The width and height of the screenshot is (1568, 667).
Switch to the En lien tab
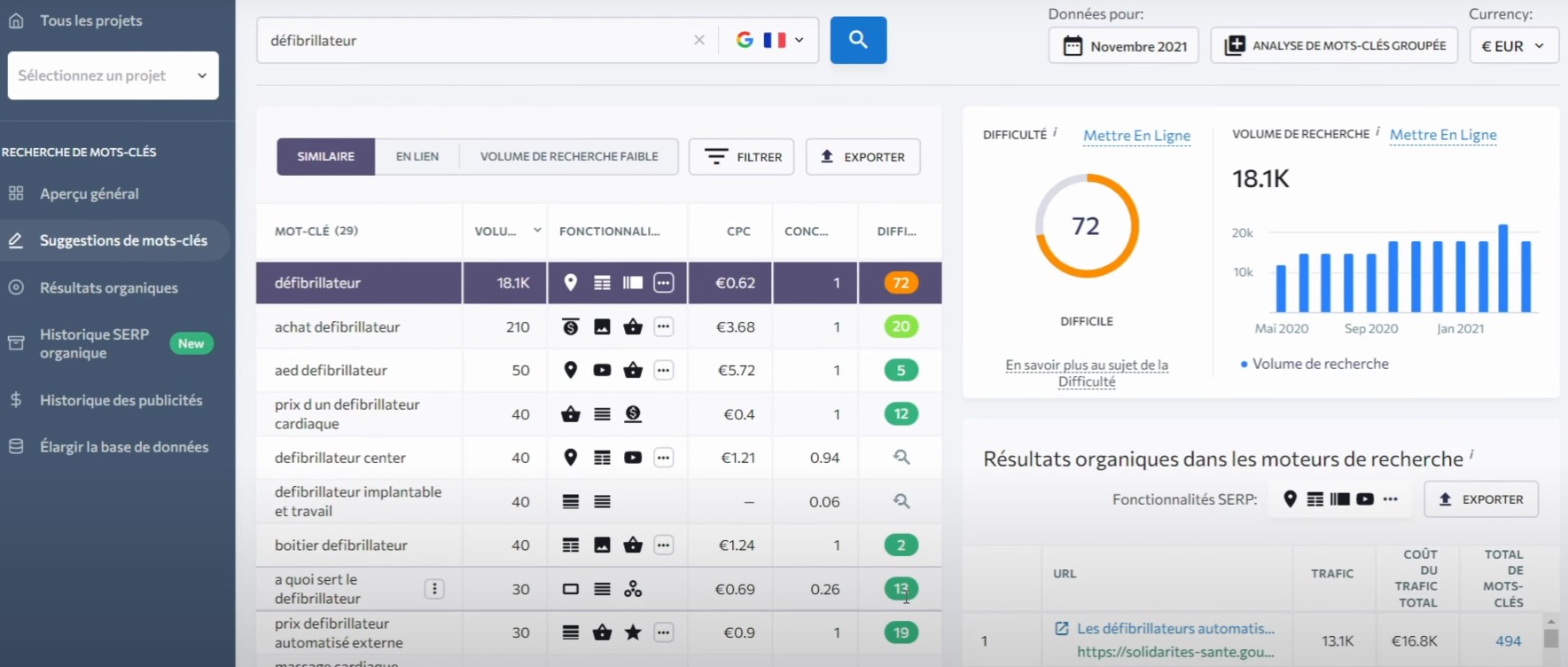coord(417,157)
